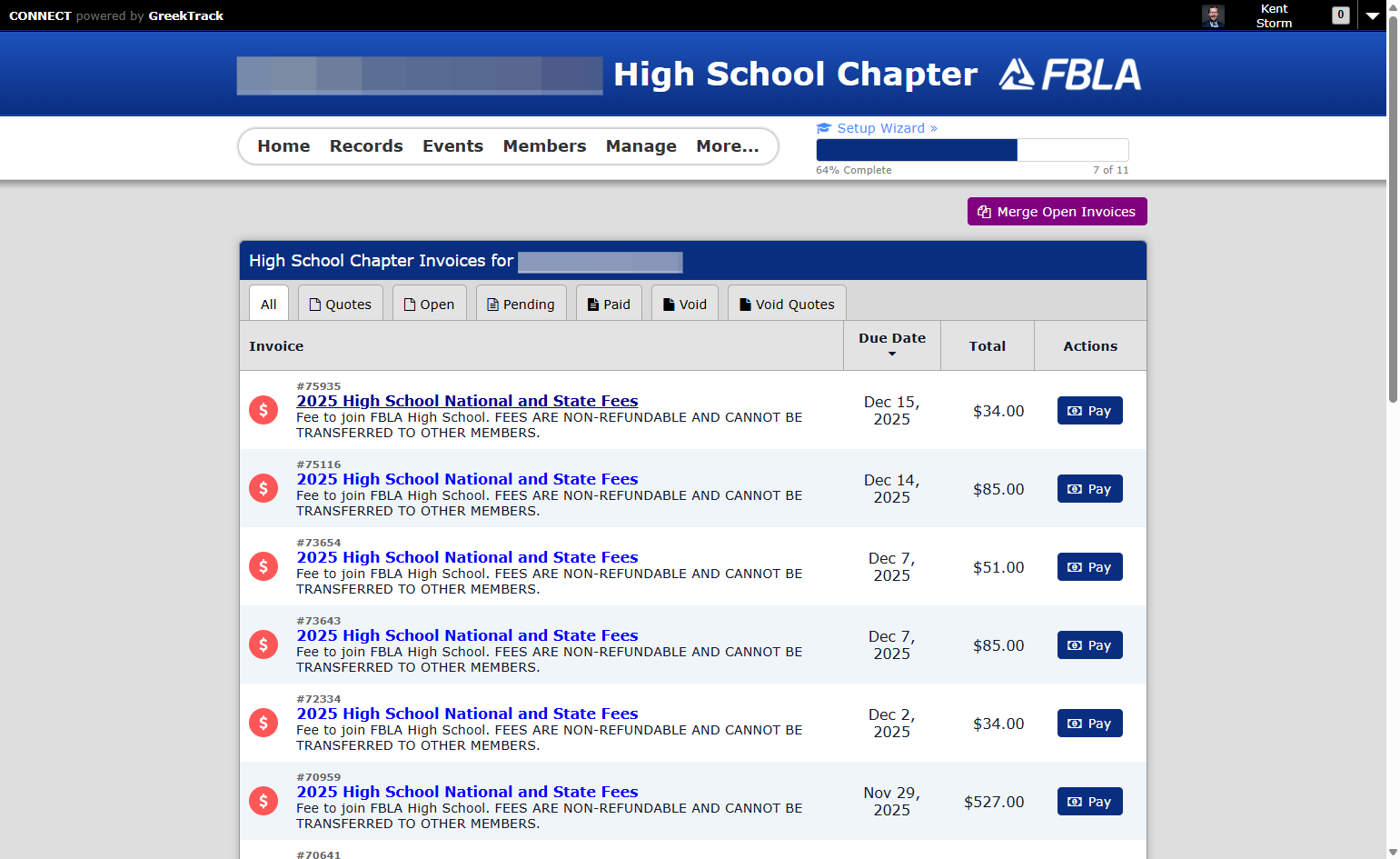Pay the $51.00 invoice
The height and width of the screenshot is (859, 1400).
coord(1090,566)
